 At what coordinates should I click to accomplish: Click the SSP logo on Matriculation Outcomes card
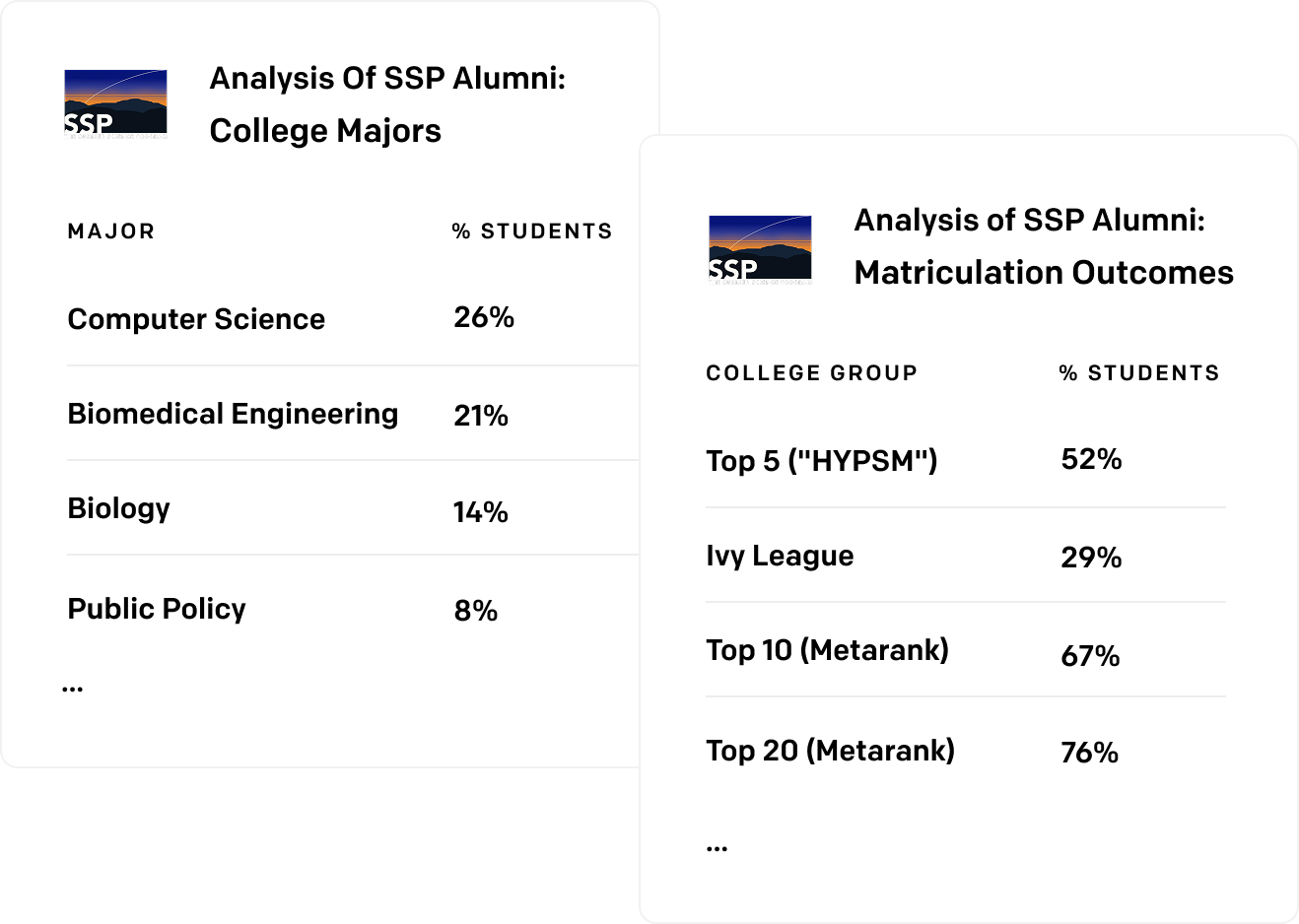760,249
